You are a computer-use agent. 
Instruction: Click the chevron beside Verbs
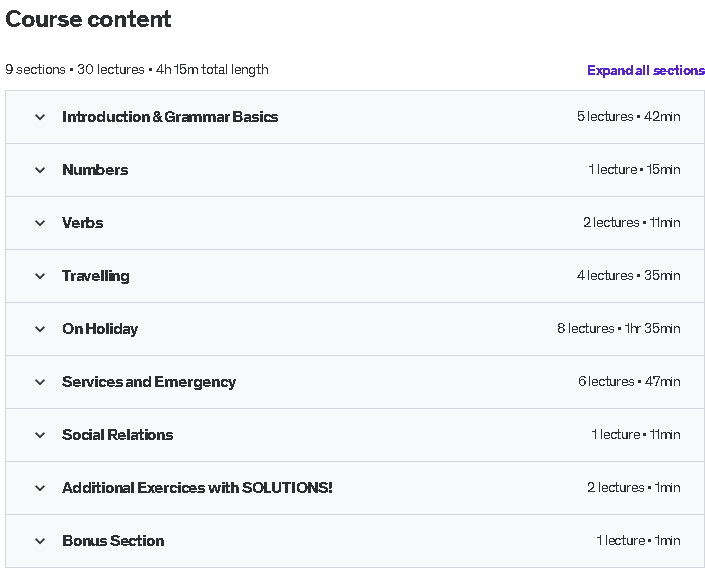pyautogui.click(x=40, y=223)
